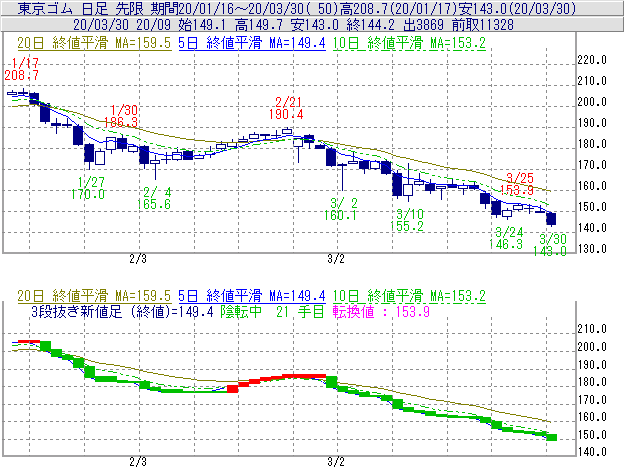
Task: Click the 2/3 date on upper x-axis
Action: tap(138, 259)
